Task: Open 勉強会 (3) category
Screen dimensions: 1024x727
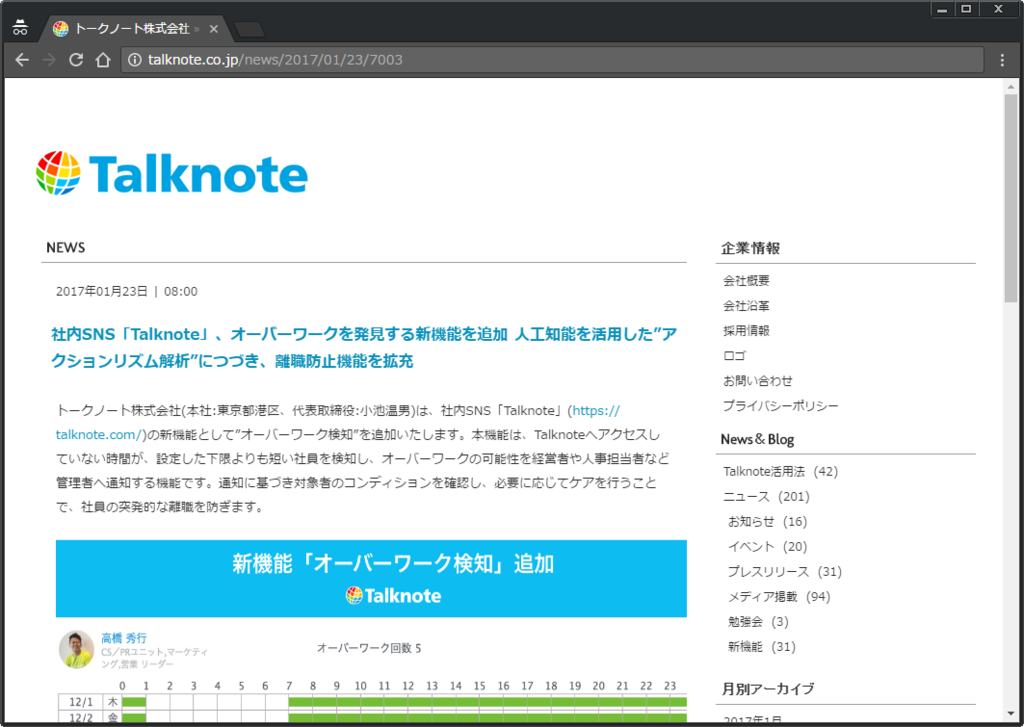Action: tap(758, 622)
